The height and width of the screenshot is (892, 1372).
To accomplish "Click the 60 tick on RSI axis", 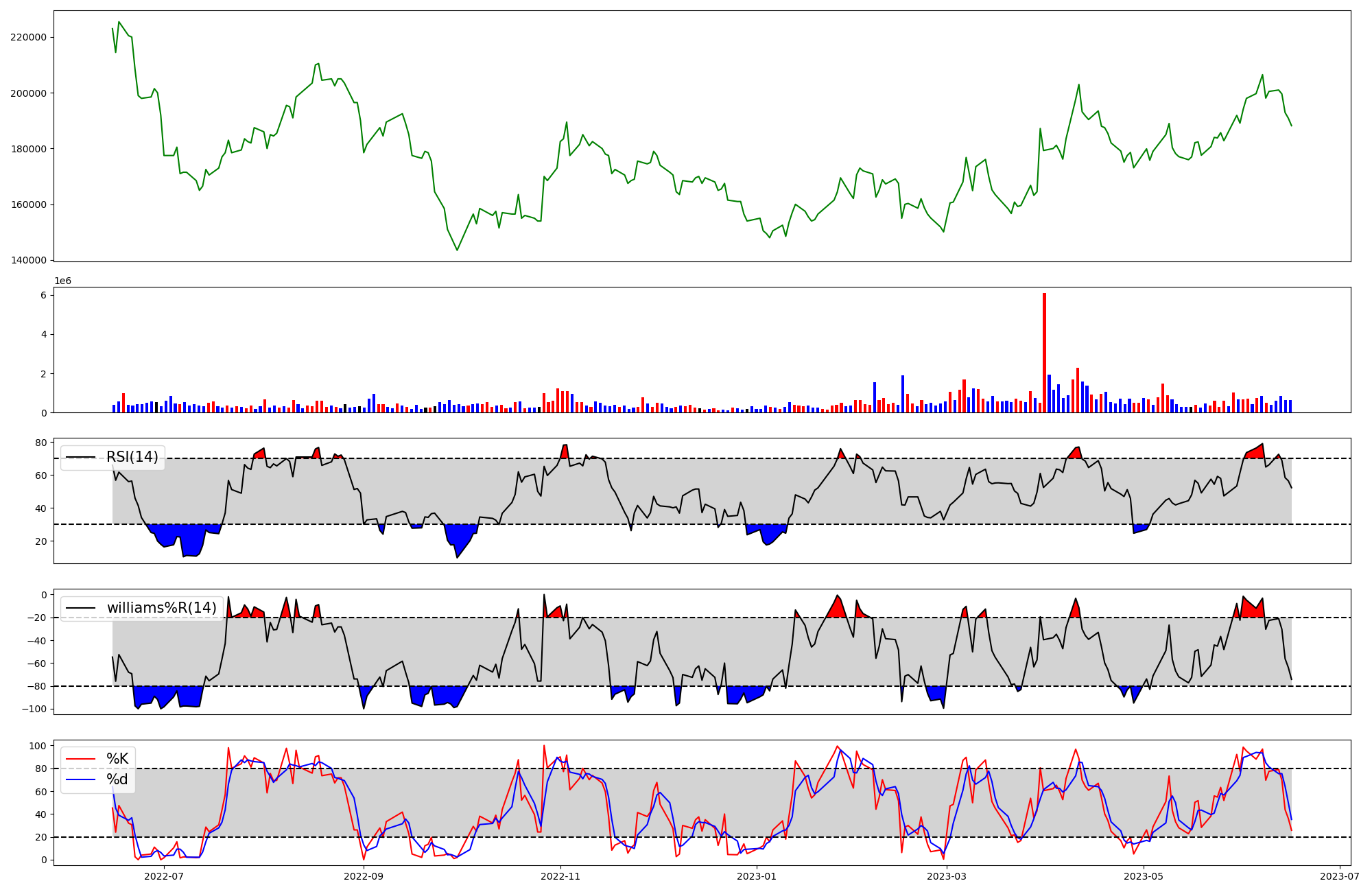I will 40,476.
